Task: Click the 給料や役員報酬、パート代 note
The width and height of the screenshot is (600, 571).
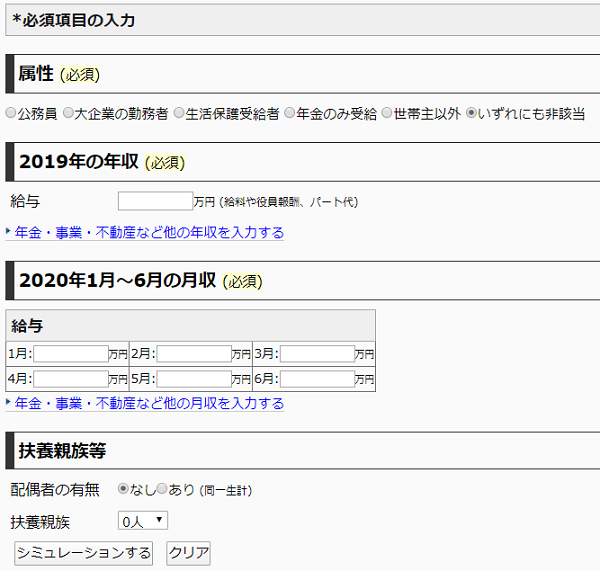Action: [290, 202]
